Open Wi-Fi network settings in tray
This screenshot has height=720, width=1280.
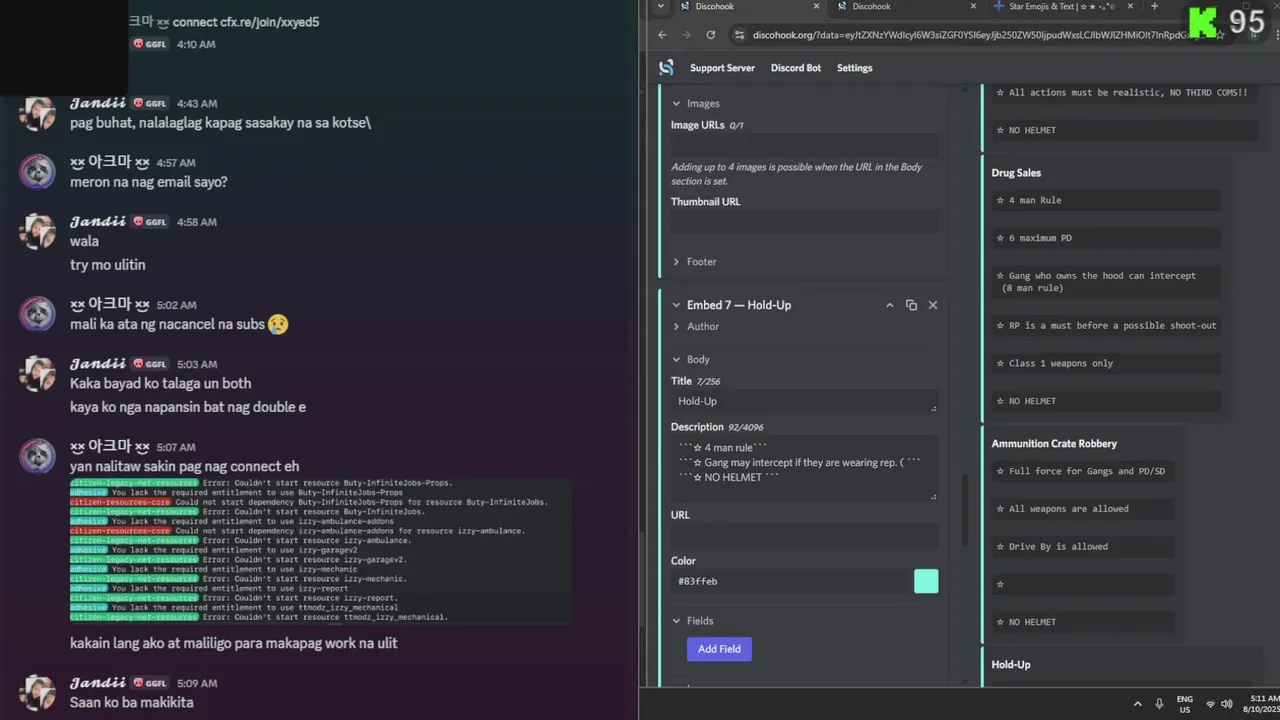coord(1210,704)
